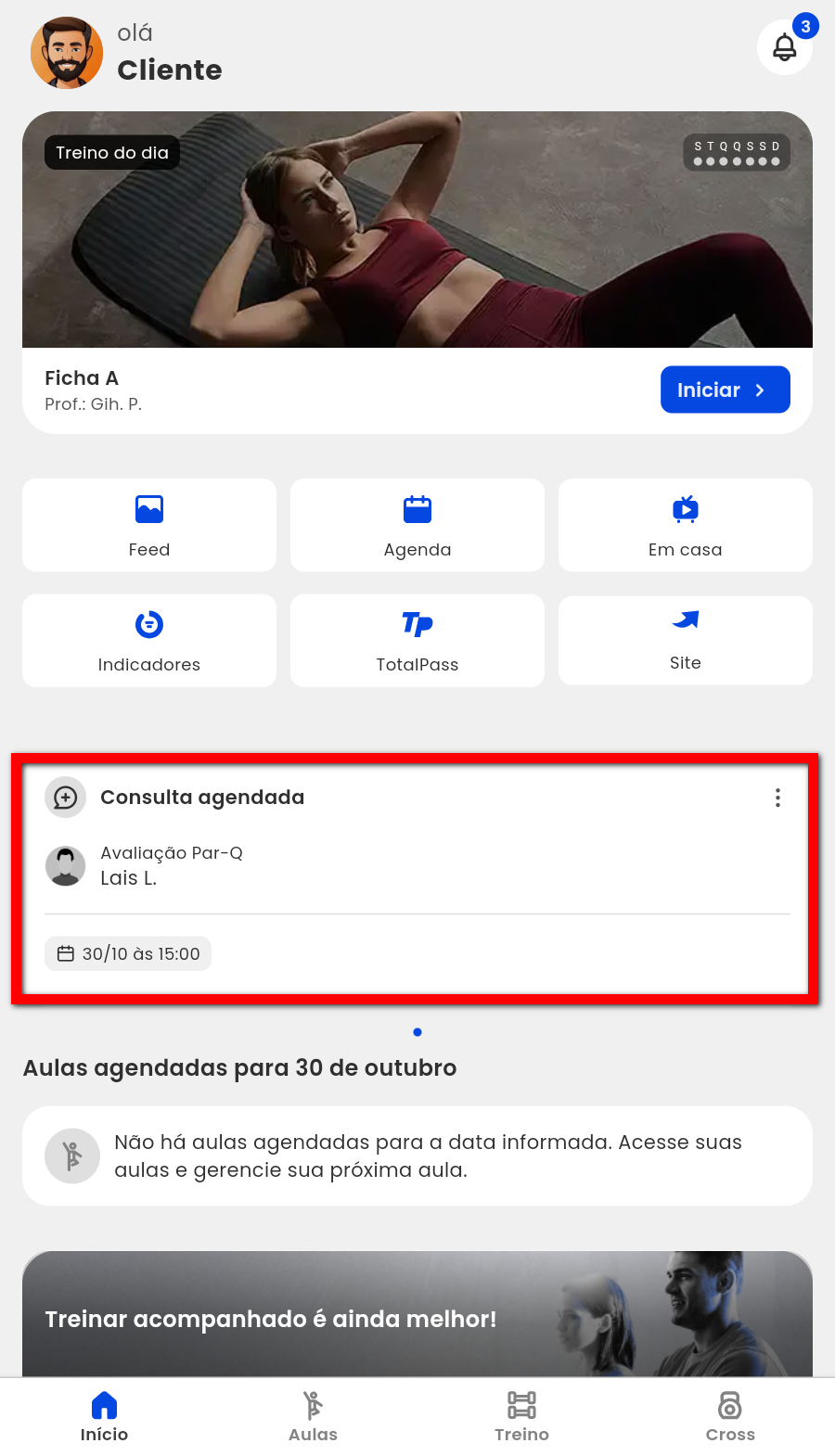
Task: Click Iniciar to start Ficha A
Action: 725,390
